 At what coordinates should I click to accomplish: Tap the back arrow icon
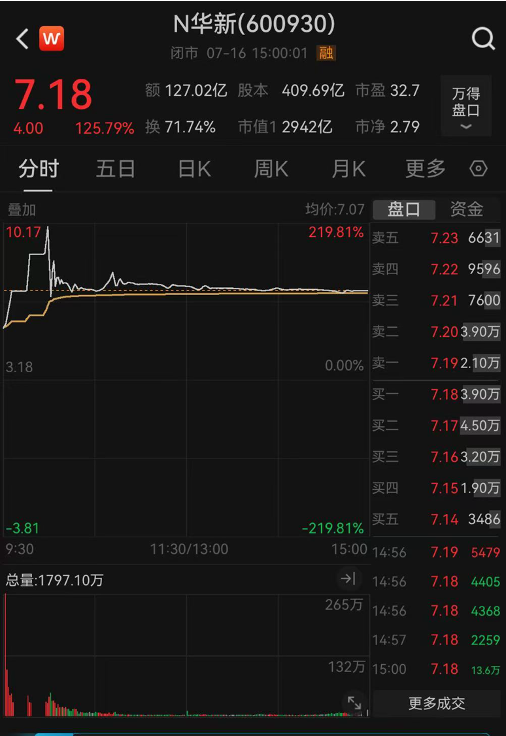coord(22,38)
